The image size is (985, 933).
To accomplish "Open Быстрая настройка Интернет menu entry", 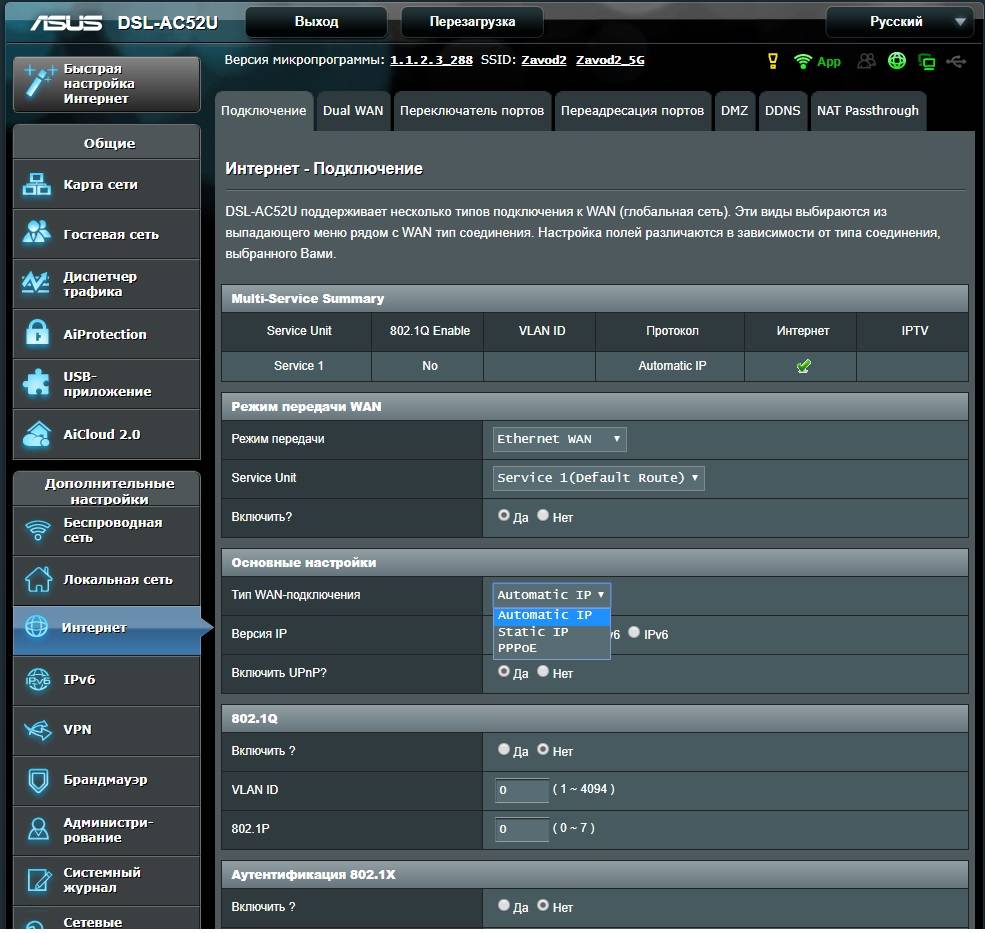I will 107,84.
